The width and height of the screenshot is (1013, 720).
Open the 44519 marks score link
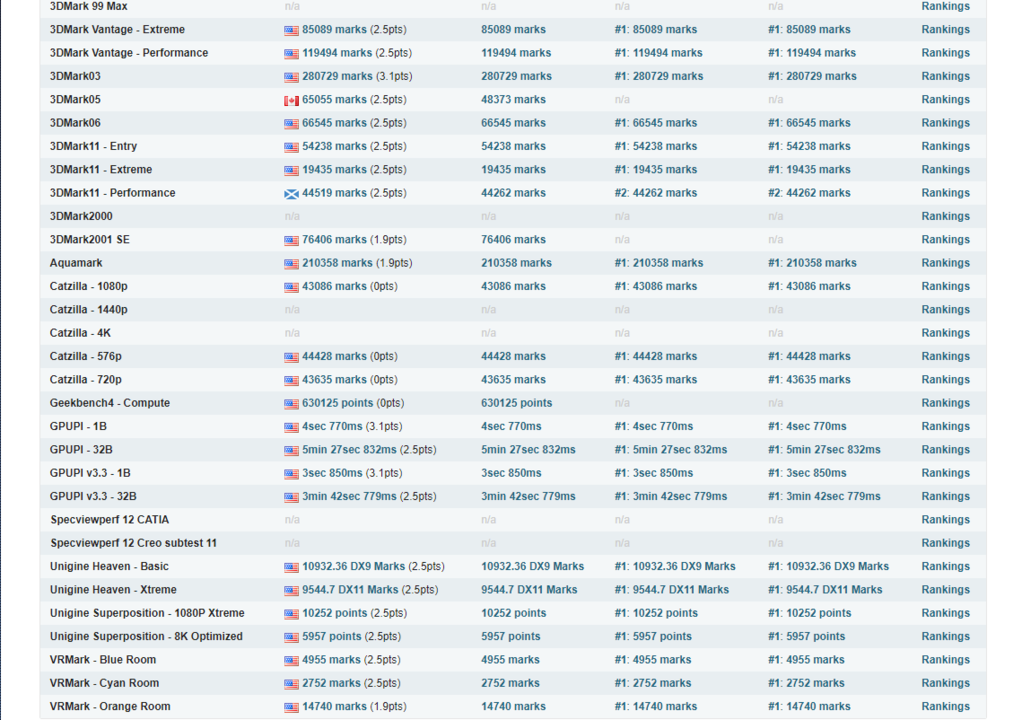click(x=334, y=193)
